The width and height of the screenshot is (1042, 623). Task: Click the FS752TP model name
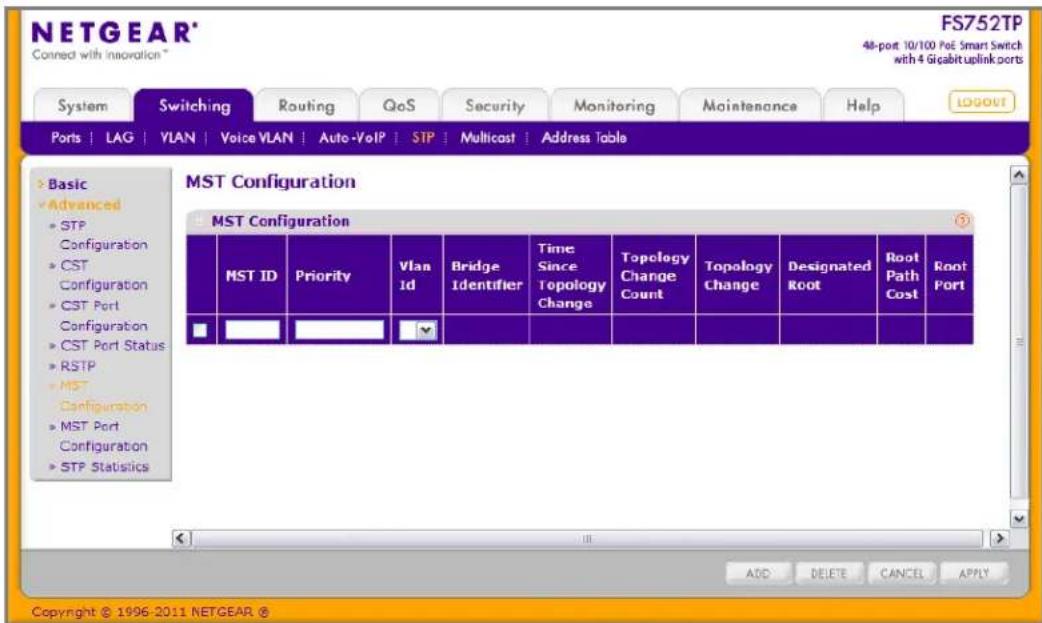pyautogui.click(x=981, y=24)
